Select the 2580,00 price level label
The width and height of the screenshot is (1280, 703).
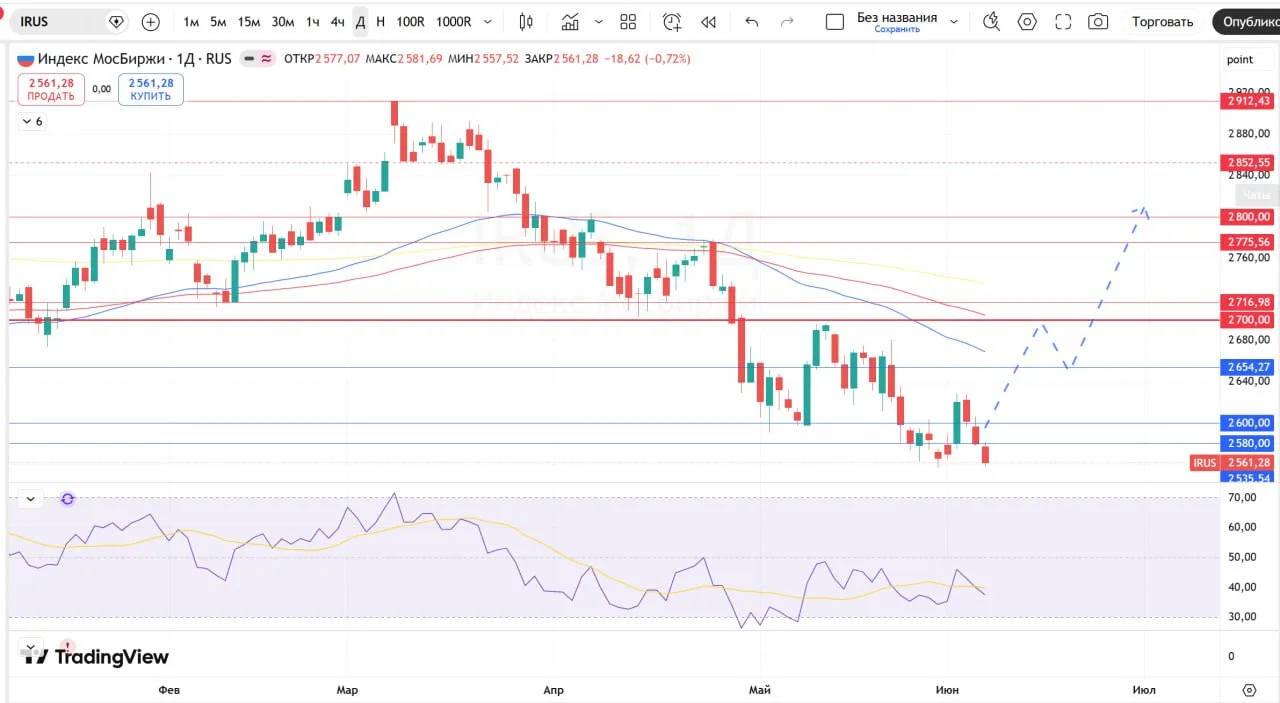(x=1248, y=443)
